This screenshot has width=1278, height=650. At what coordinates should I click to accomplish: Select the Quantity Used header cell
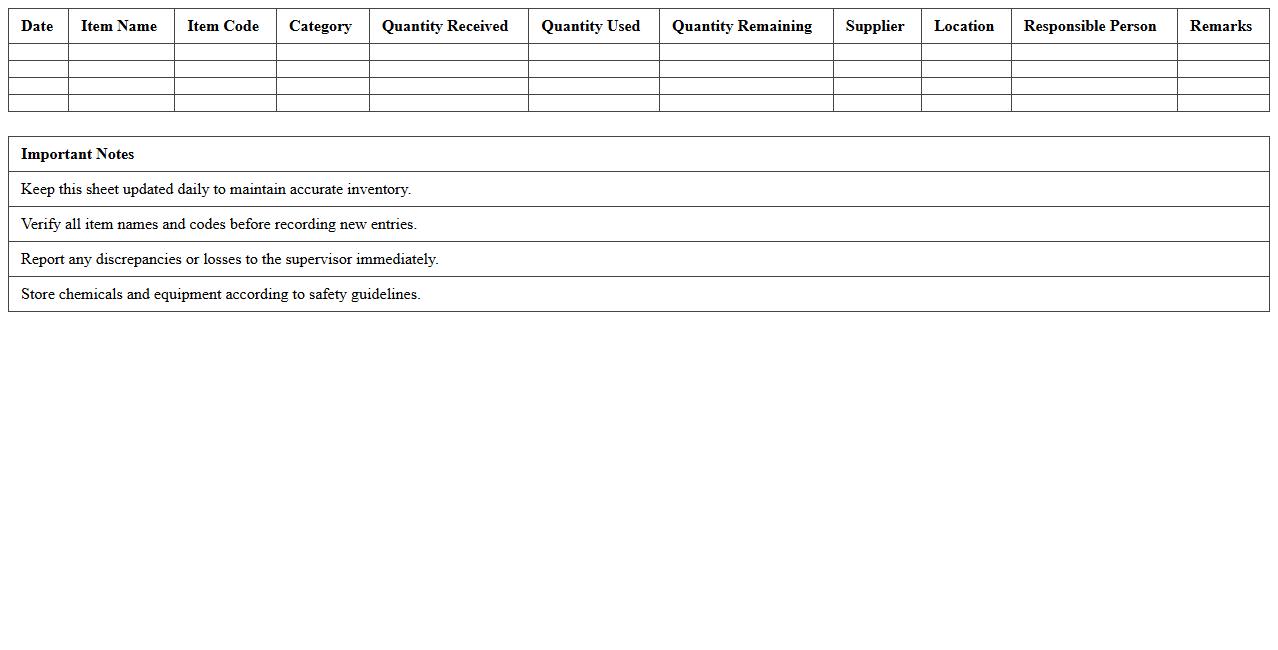[x=591, y=26]
